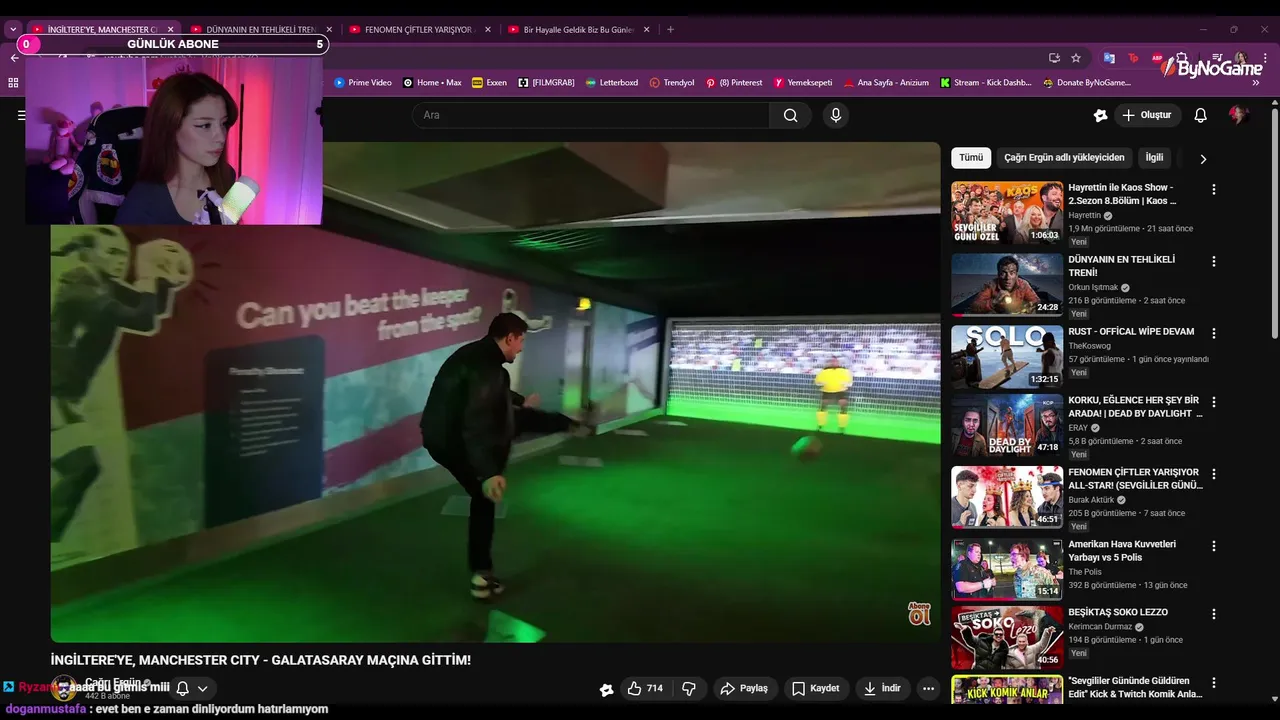Close the Bir Hayalle Geldik tab
This screenshot has width=1280, height=720.
click(647, 30)
